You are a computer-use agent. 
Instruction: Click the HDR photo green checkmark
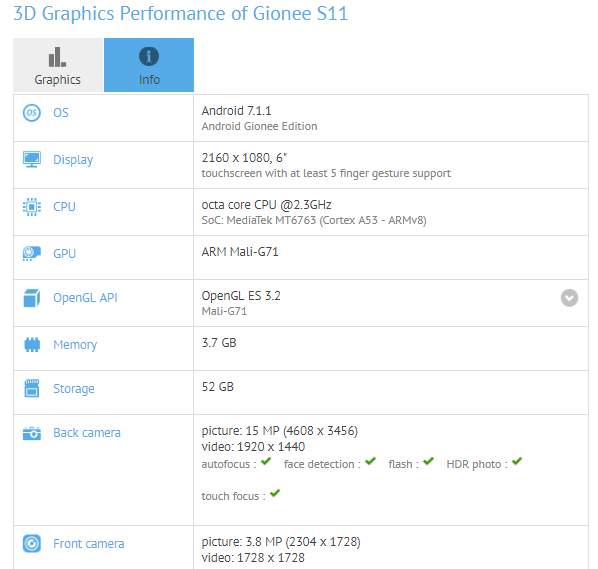[x=517, y=462]
